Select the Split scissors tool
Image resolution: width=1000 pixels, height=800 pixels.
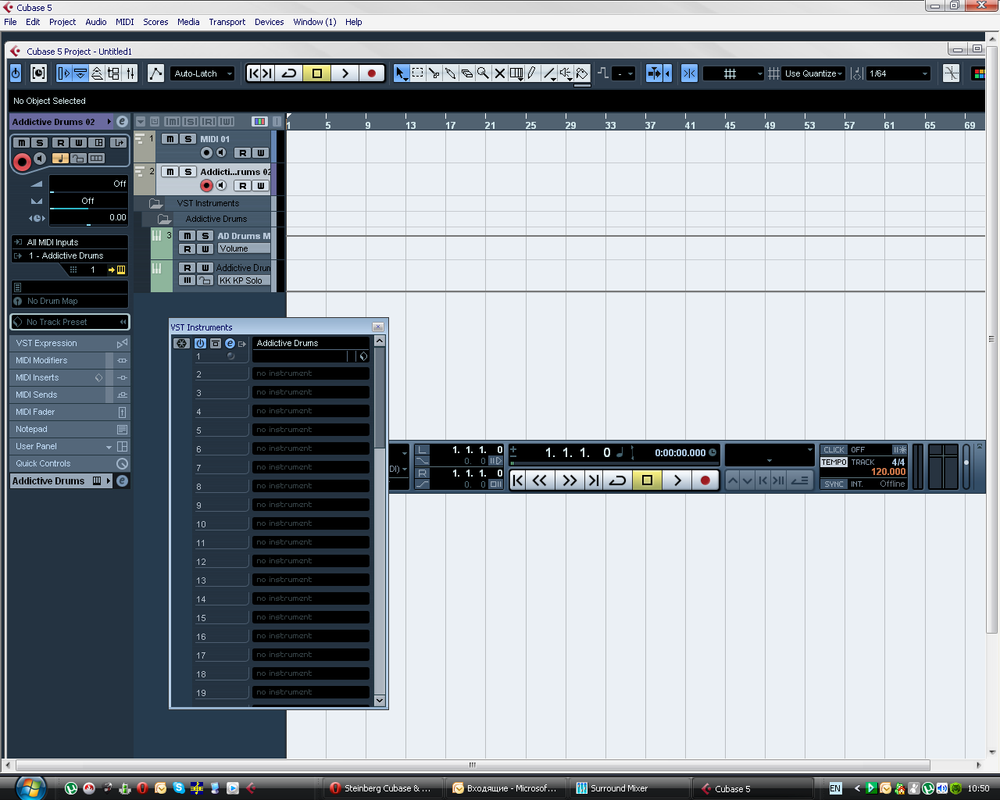coord(434,73)
